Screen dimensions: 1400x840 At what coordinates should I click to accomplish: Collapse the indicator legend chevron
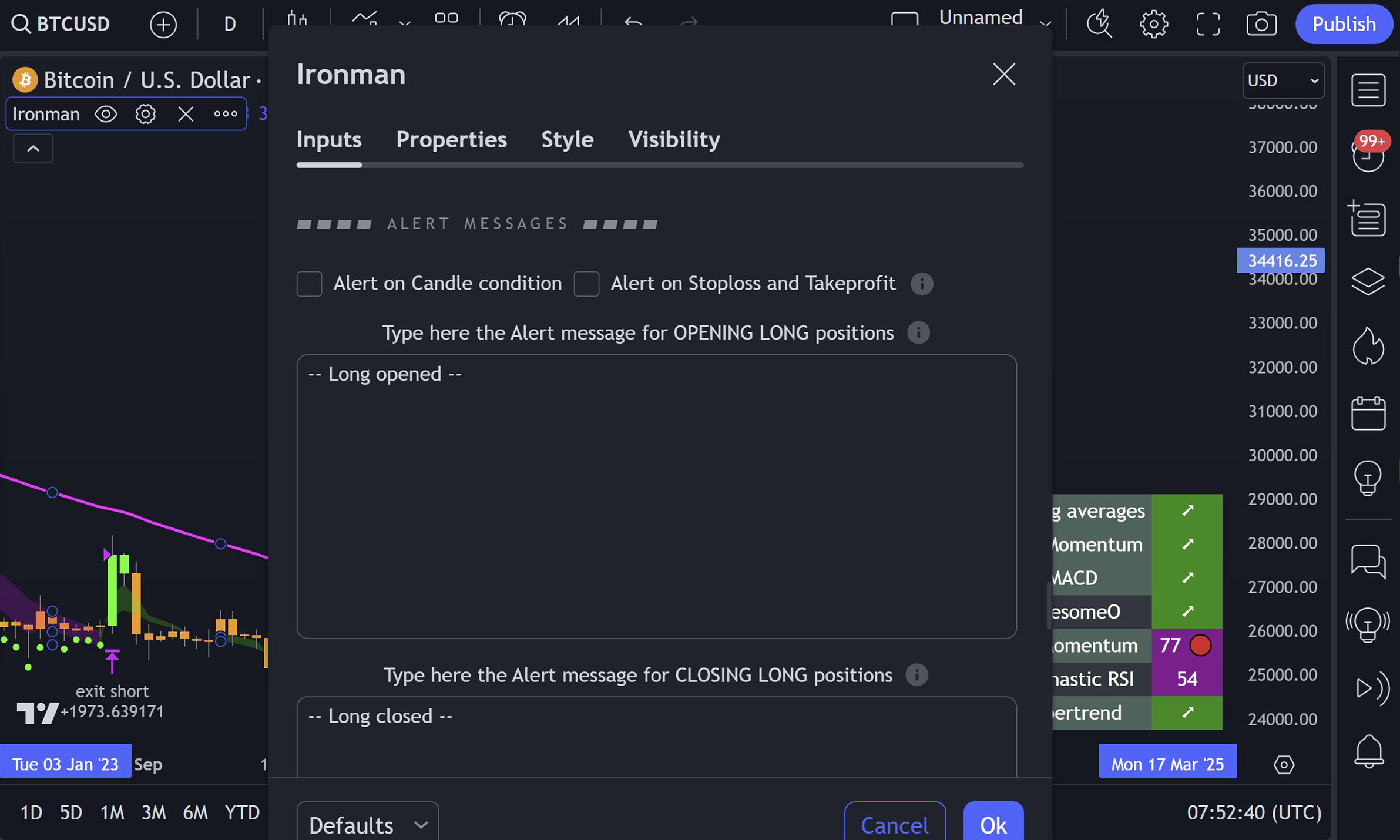click(x=33, y=149)
